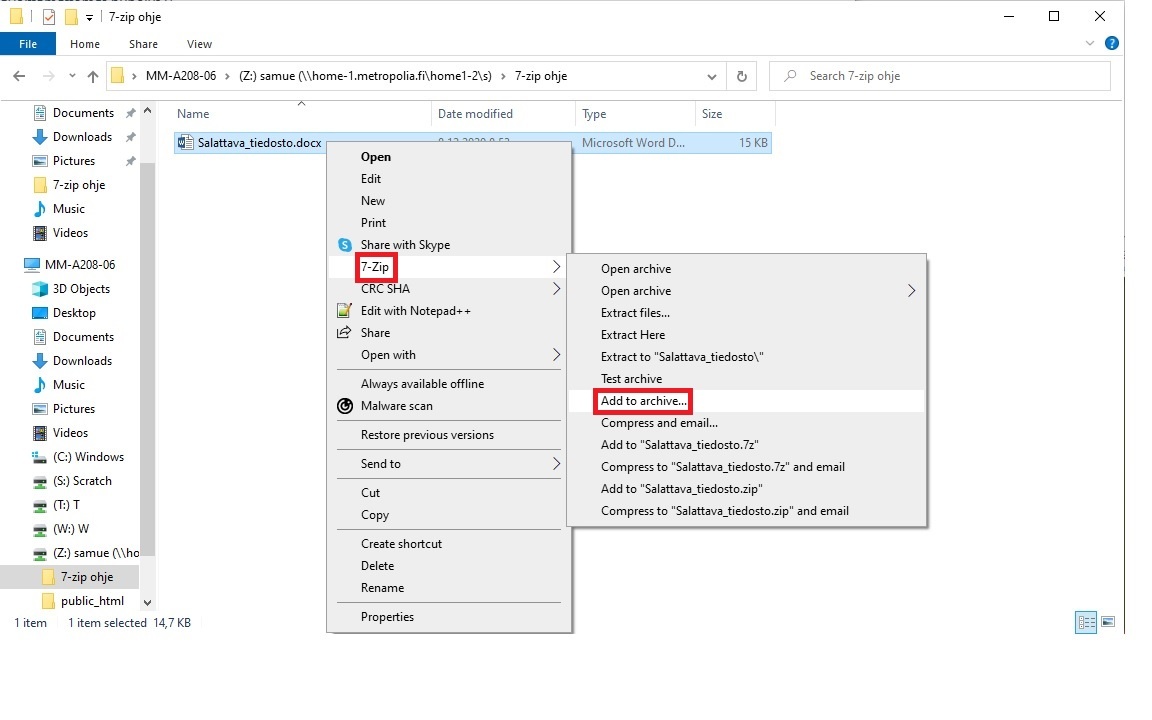The width and height of the screenshot is (1152, 720).
Task: Click the Forward navigation arrow
Action: pyautogui.click(x=48, y=76)
